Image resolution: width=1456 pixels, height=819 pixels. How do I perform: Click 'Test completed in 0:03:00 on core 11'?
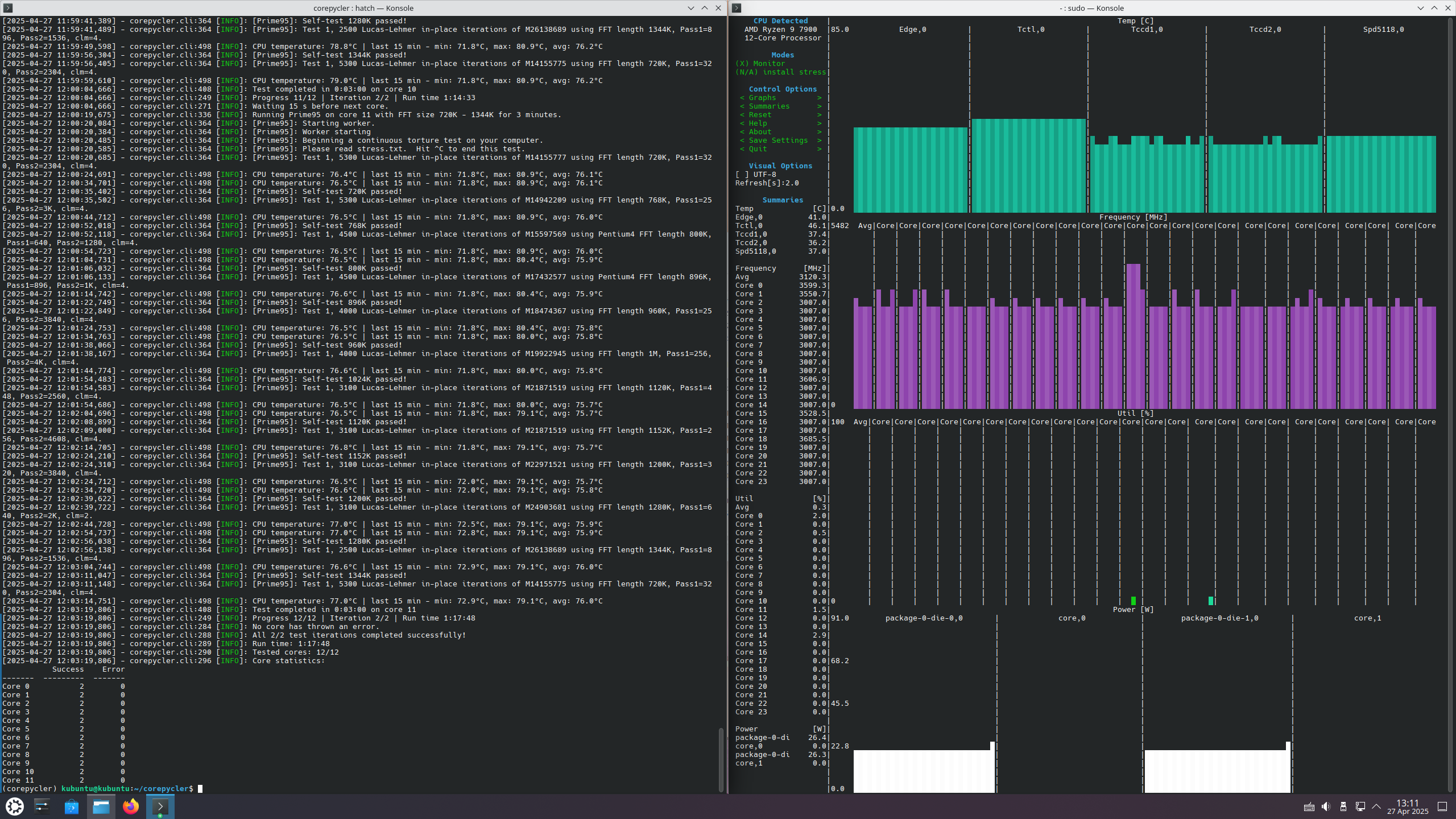334,610
